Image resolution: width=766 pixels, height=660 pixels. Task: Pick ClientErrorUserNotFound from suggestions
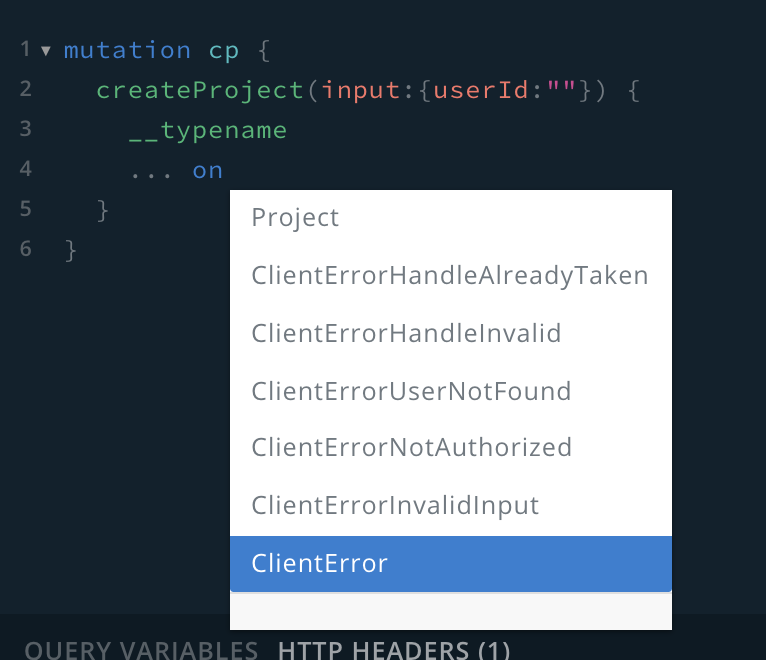coord(451,391)
